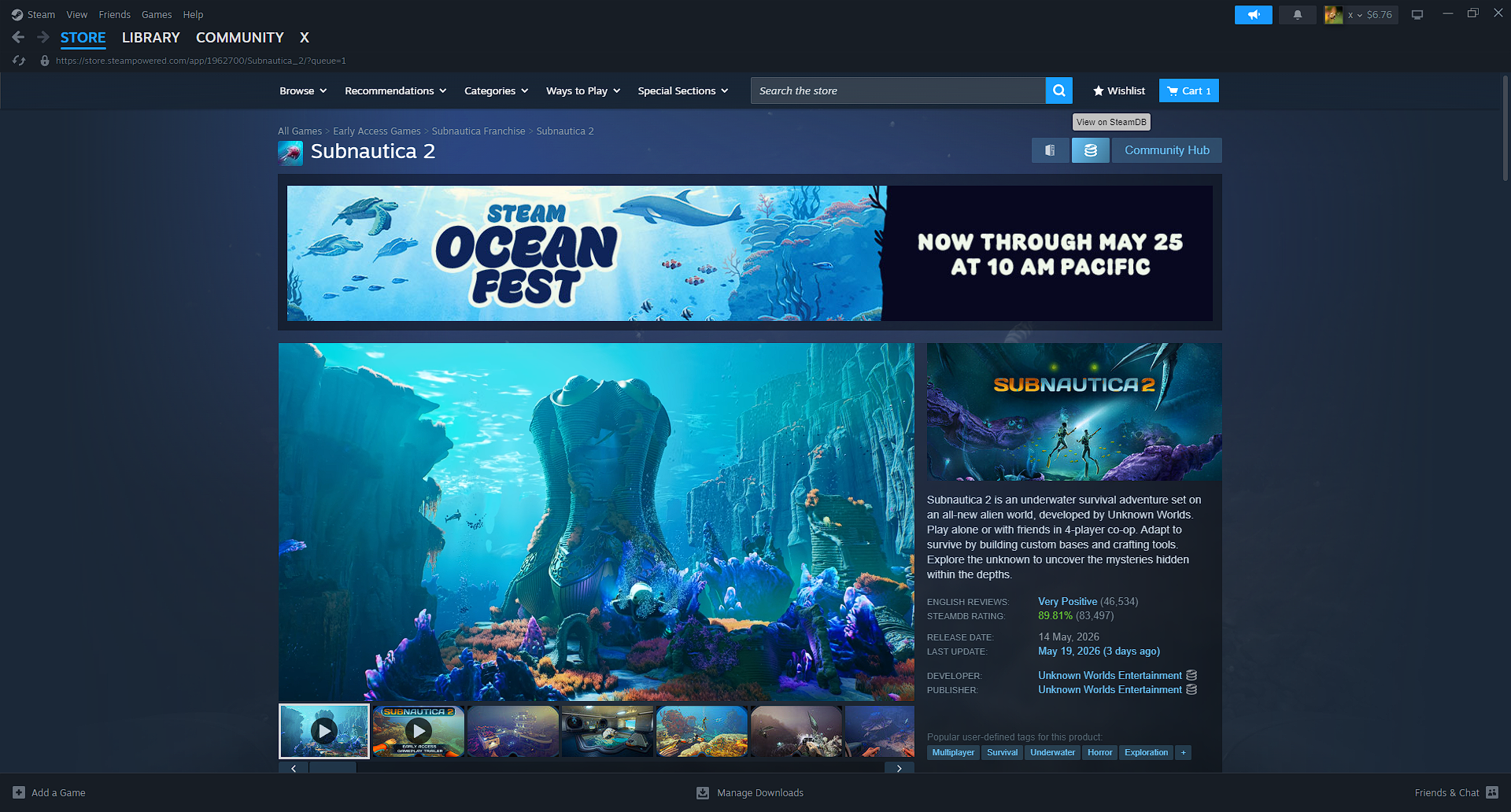Viewport: 1511px width, 812px height.
Task: Select the Horror tag
Action: point(1100,753)
